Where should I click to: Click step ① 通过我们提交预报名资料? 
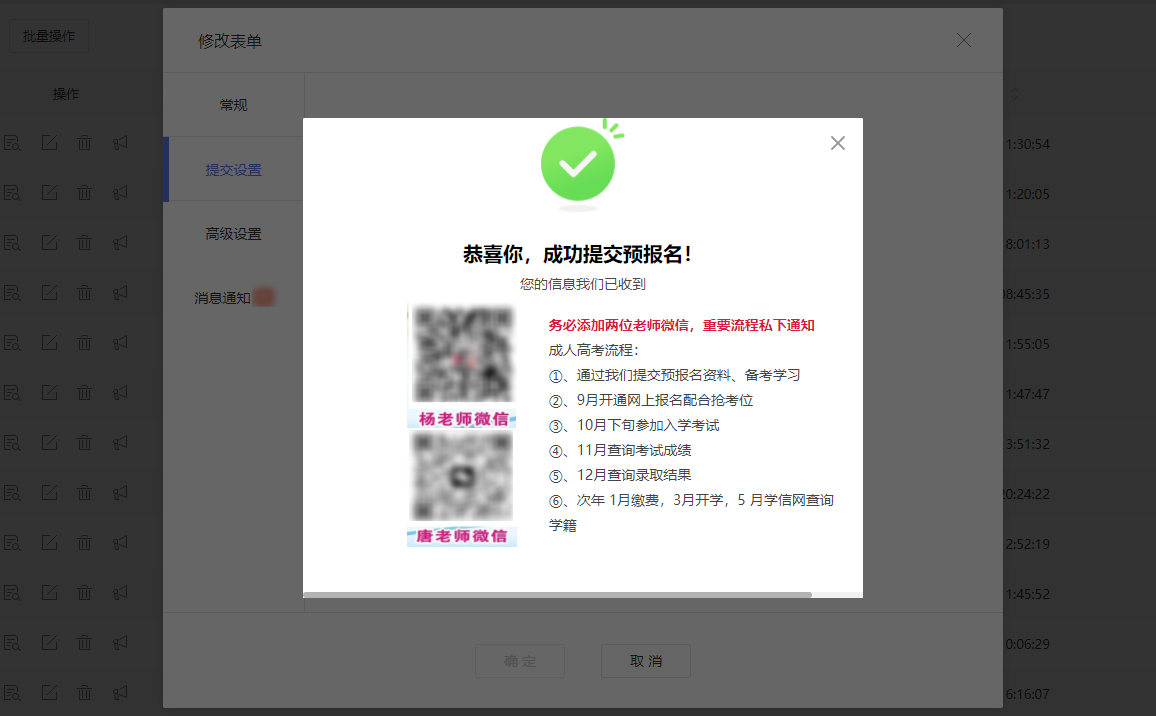coord(674,375)
